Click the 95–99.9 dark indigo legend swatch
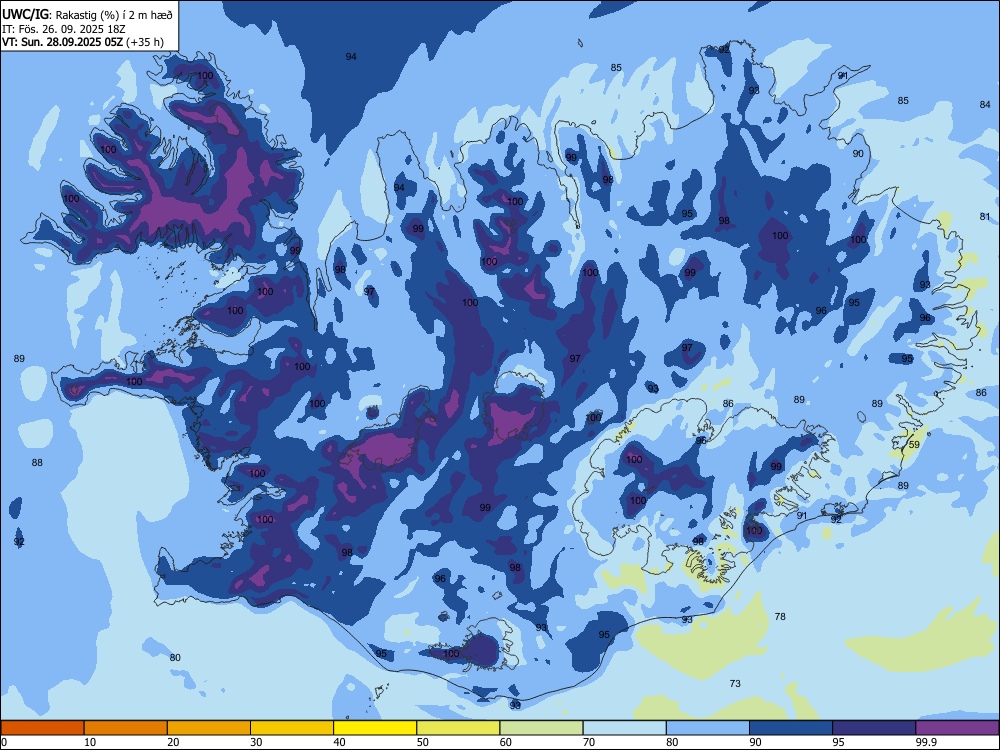Viewport: 1000px width, 750px height. (874, 728)
